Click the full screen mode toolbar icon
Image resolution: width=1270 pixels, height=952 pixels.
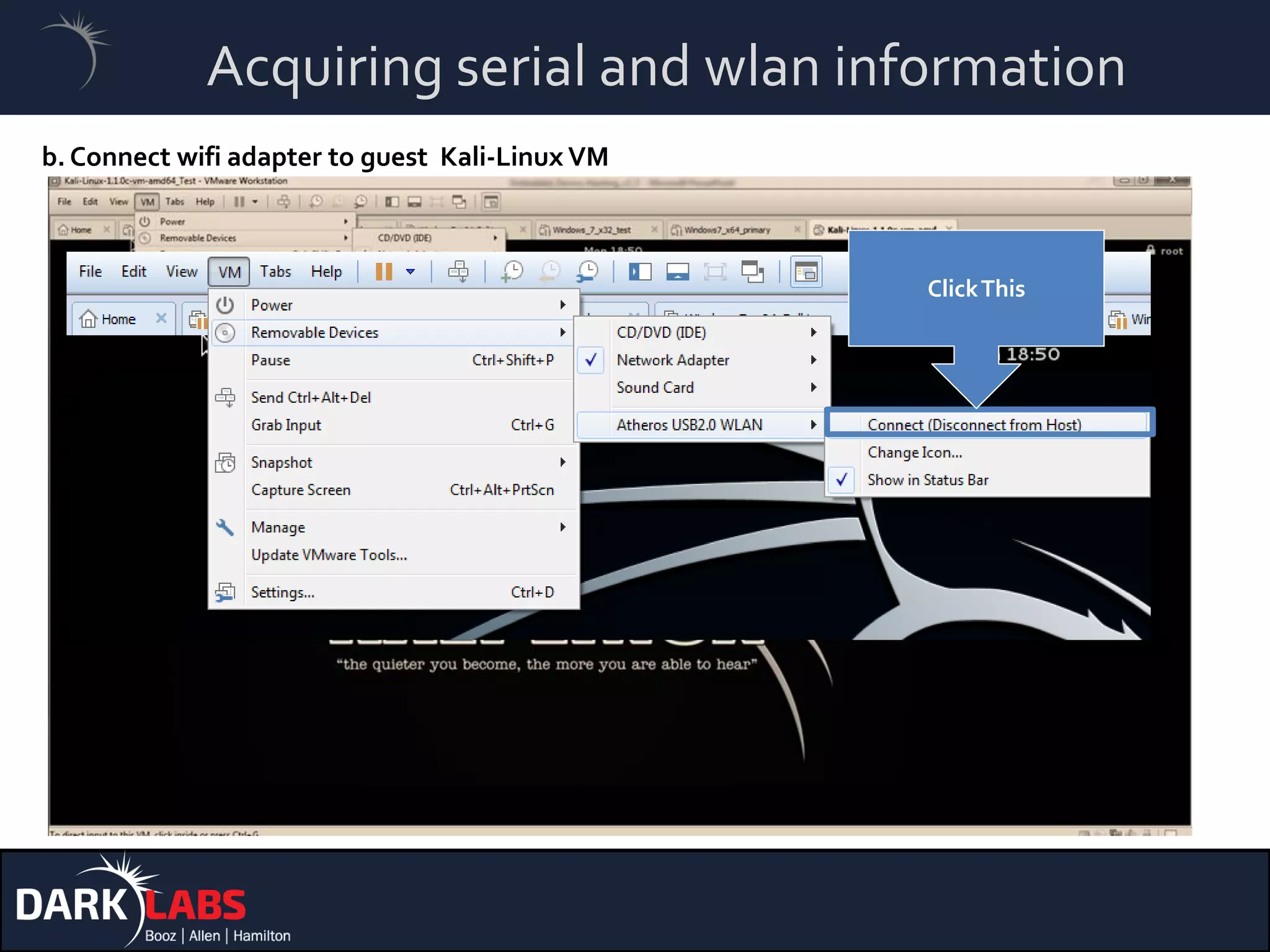[x=714, y=271]
